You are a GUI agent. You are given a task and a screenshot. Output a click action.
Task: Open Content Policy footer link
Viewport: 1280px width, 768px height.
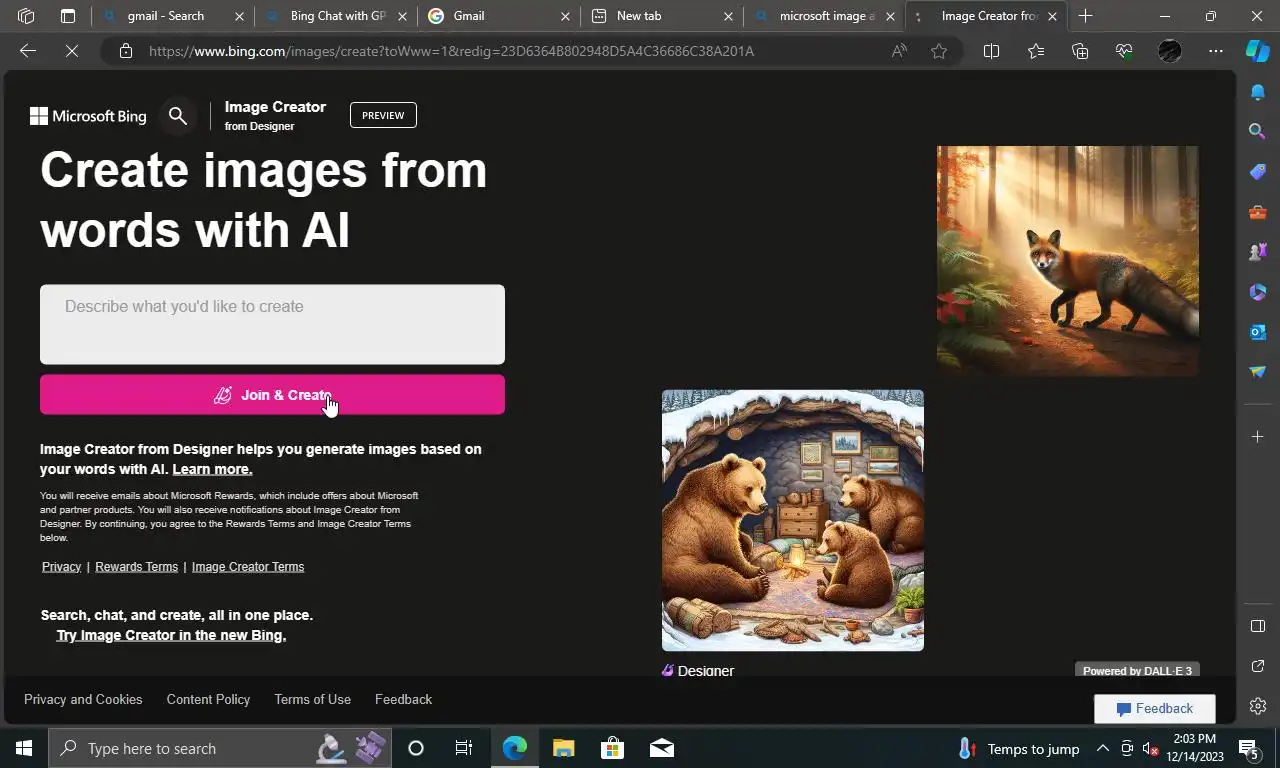pos(208,699)
